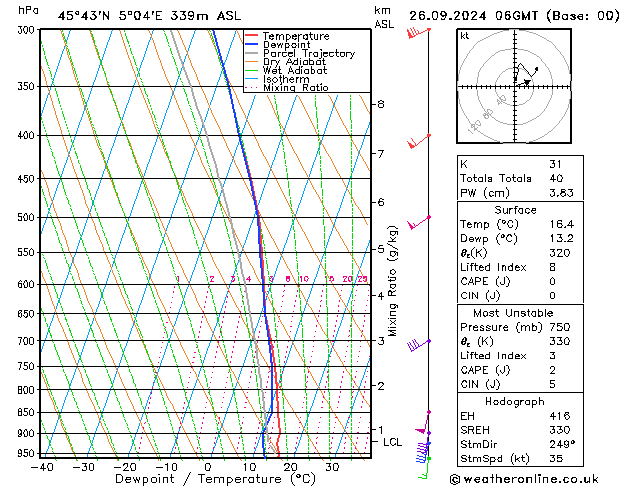Click the 500 hPa pressure axis label

[x=28, y=218]
